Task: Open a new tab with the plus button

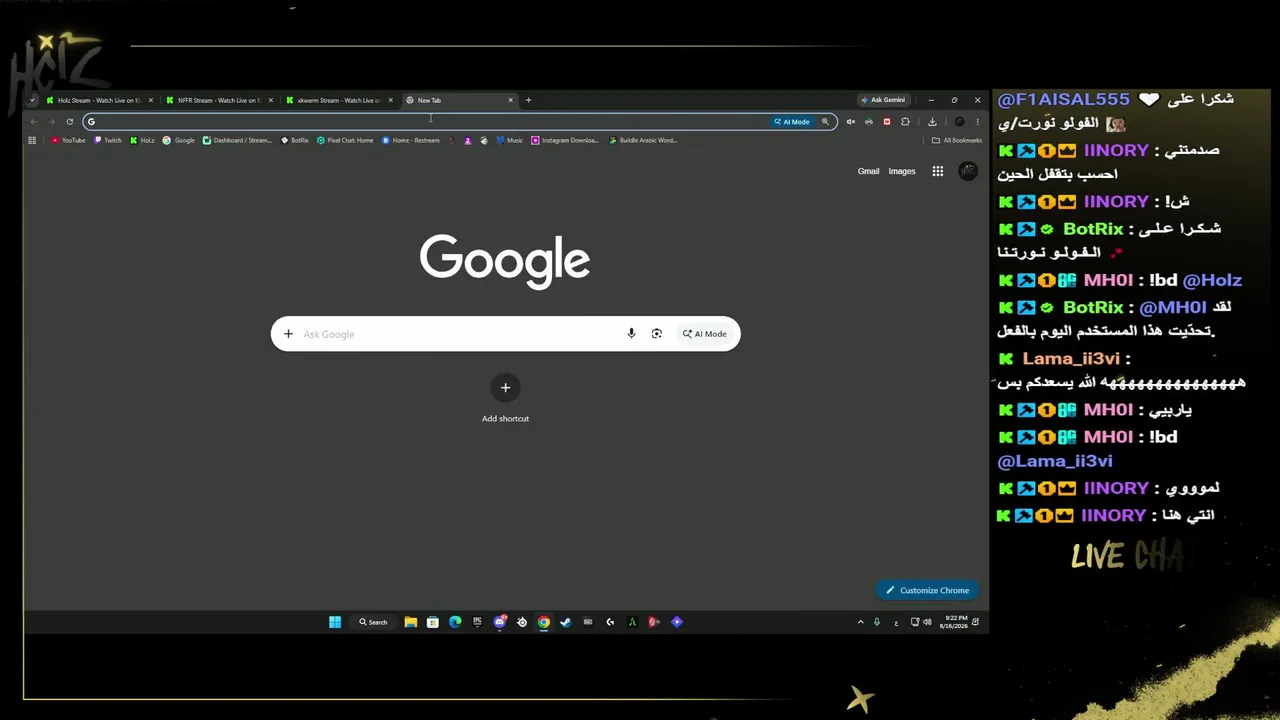Action: 528,100
